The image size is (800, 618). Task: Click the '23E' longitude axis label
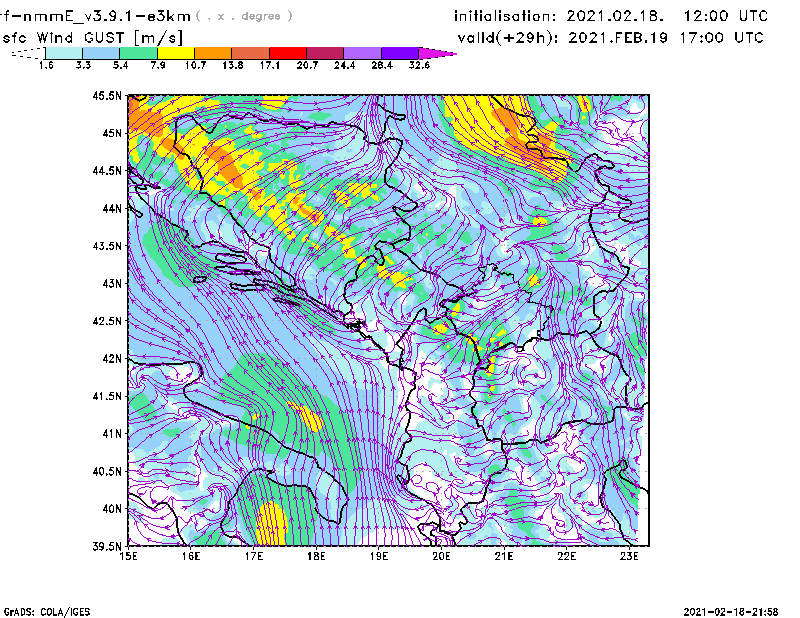click(x=629, y=556)
